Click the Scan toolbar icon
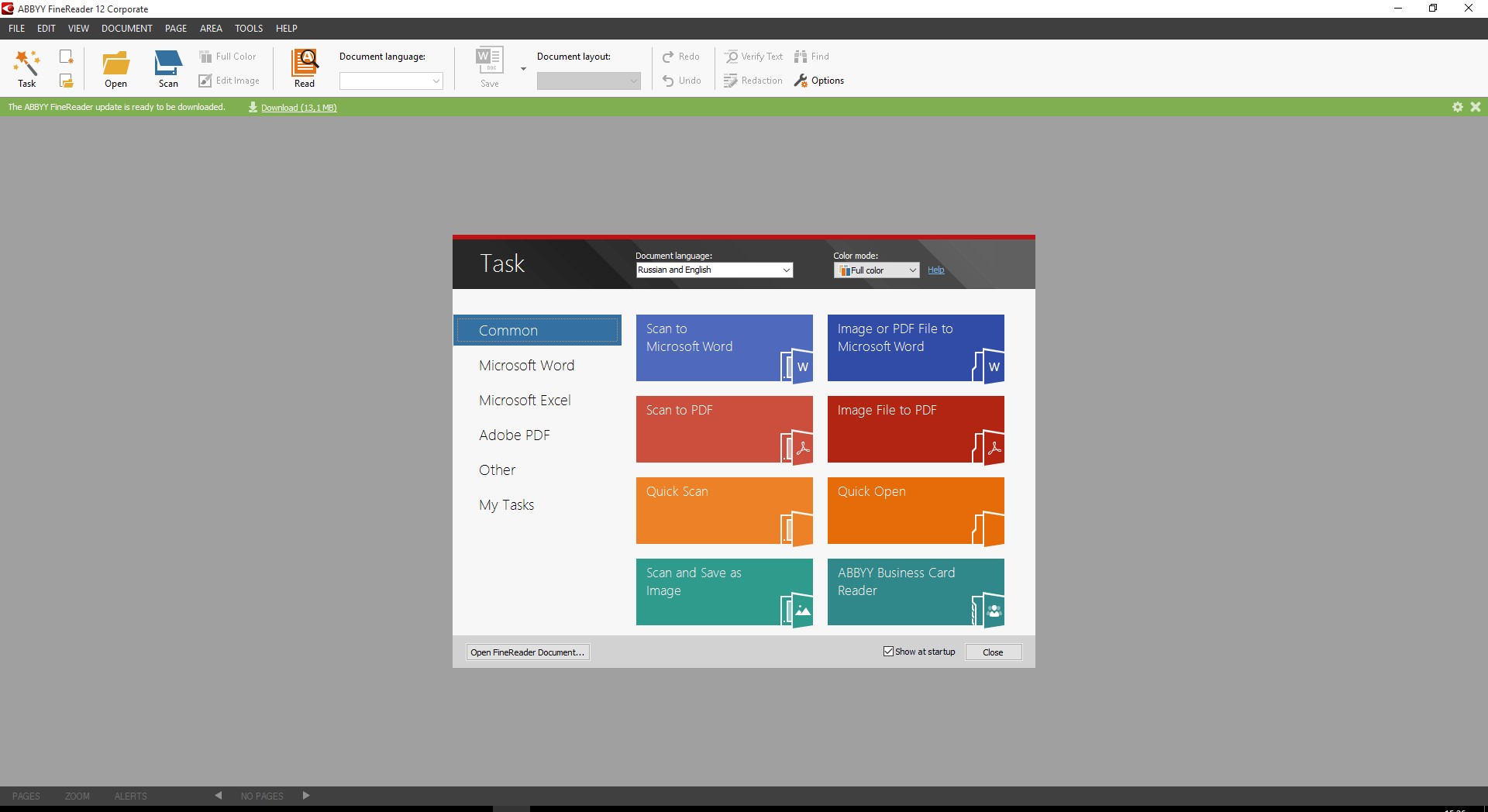 [x=168, y=64]
